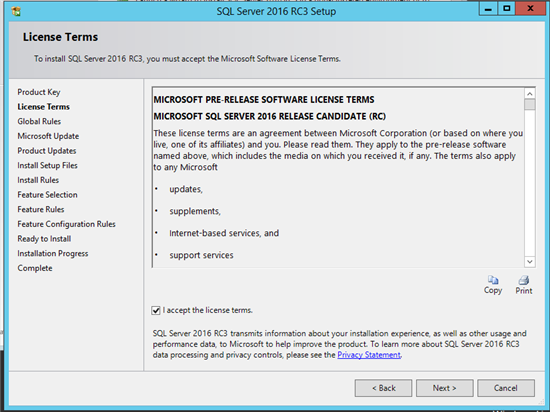Click the SQL Server setup title bar icon
Viewport: 550px width, 412px height.
point(16,11)
